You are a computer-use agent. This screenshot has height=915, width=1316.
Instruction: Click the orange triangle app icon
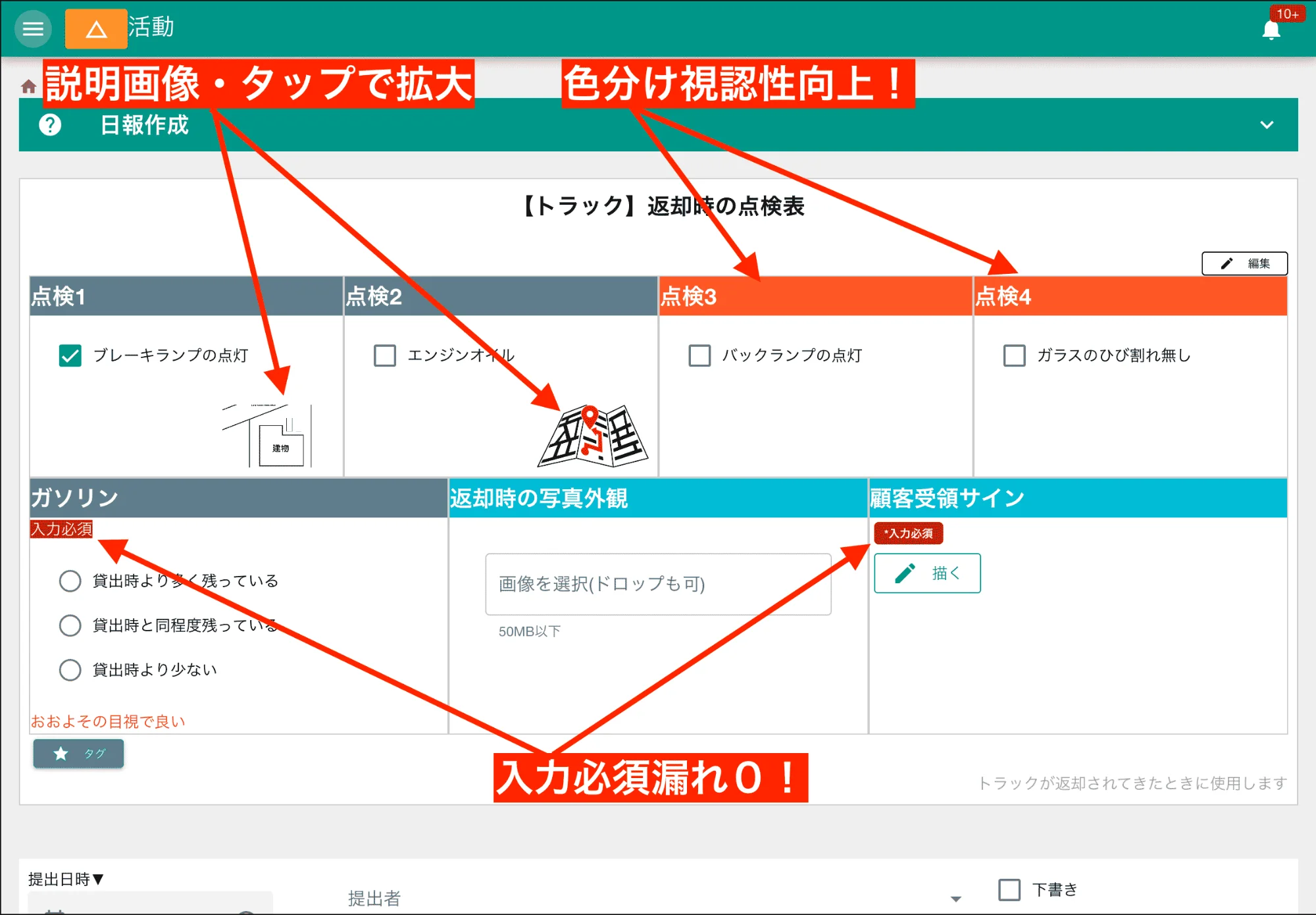pyautogui.click(x=96, y=29)
